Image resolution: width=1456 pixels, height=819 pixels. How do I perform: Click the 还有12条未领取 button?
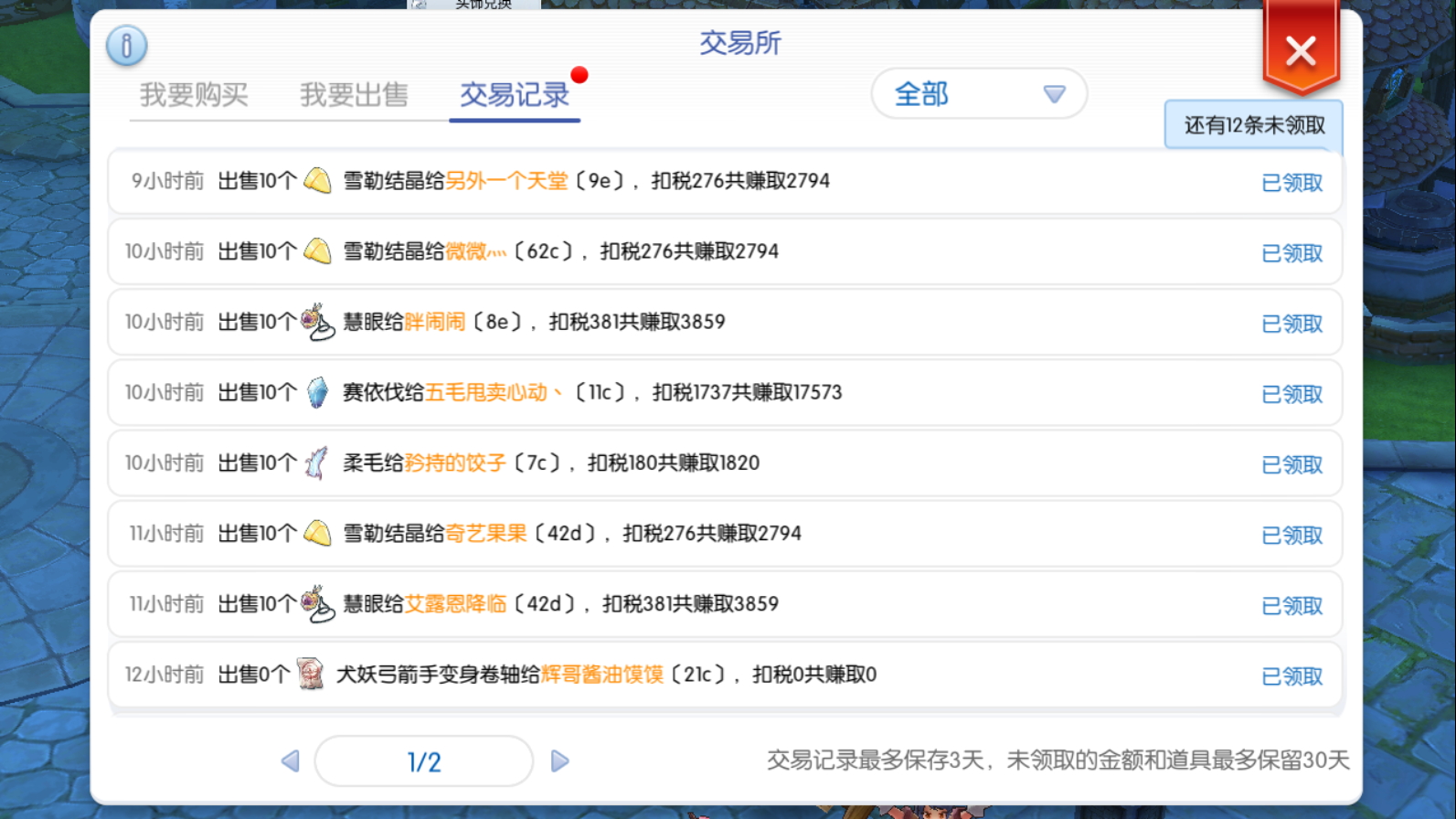pyautogui.click(x=1253, y=125)
